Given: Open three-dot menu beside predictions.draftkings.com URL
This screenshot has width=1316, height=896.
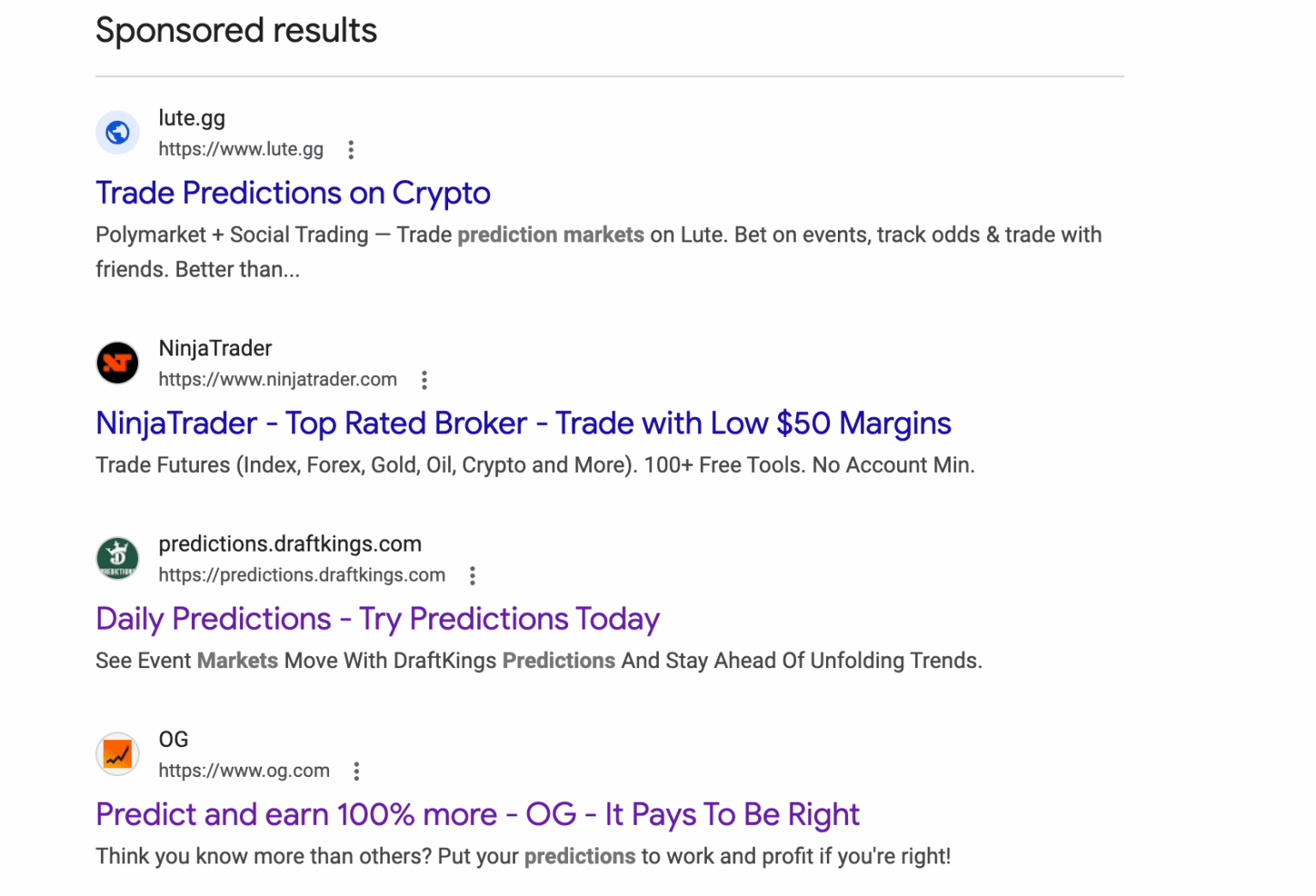Looking at the screenshot, I should (472, 576).
